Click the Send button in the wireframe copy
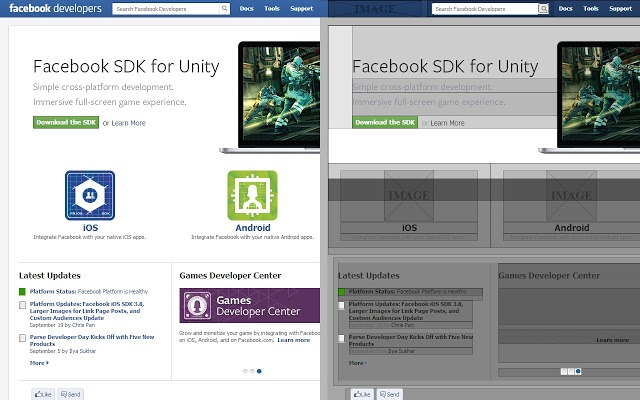Screen dimensions: 640x400 [390, 394]
